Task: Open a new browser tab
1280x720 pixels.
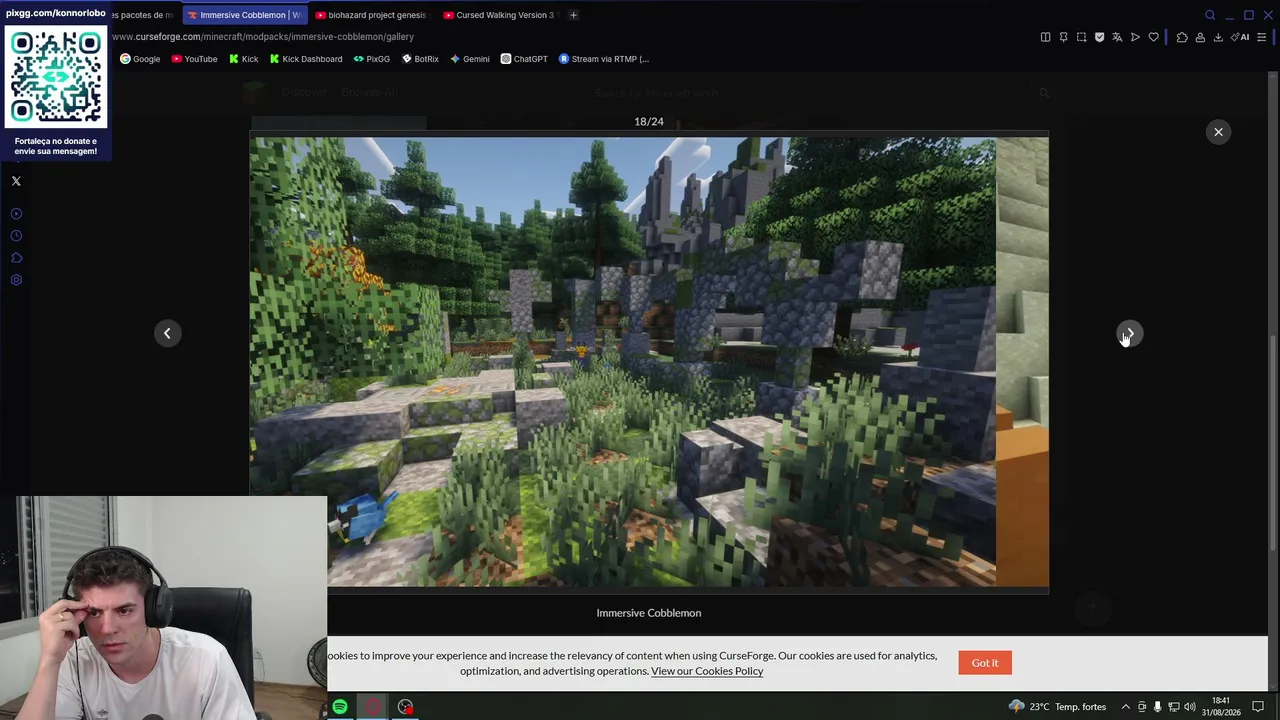Action: (573, 15)
